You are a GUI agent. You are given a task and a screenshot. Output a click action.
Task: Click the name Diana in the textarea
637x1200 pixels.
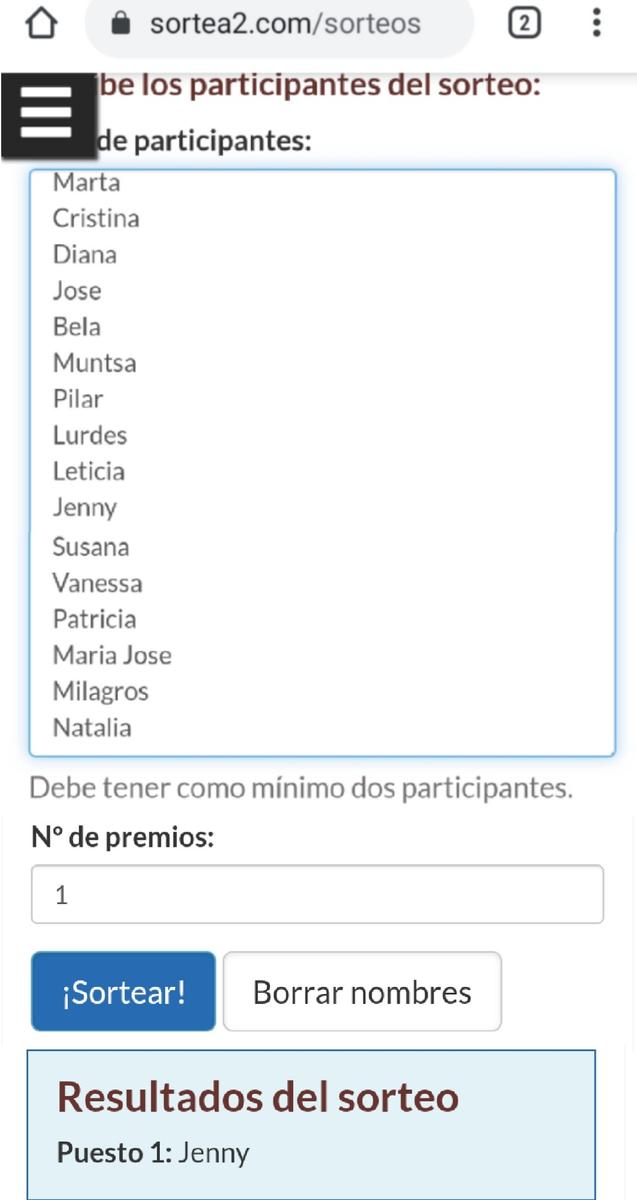point(85,255)
